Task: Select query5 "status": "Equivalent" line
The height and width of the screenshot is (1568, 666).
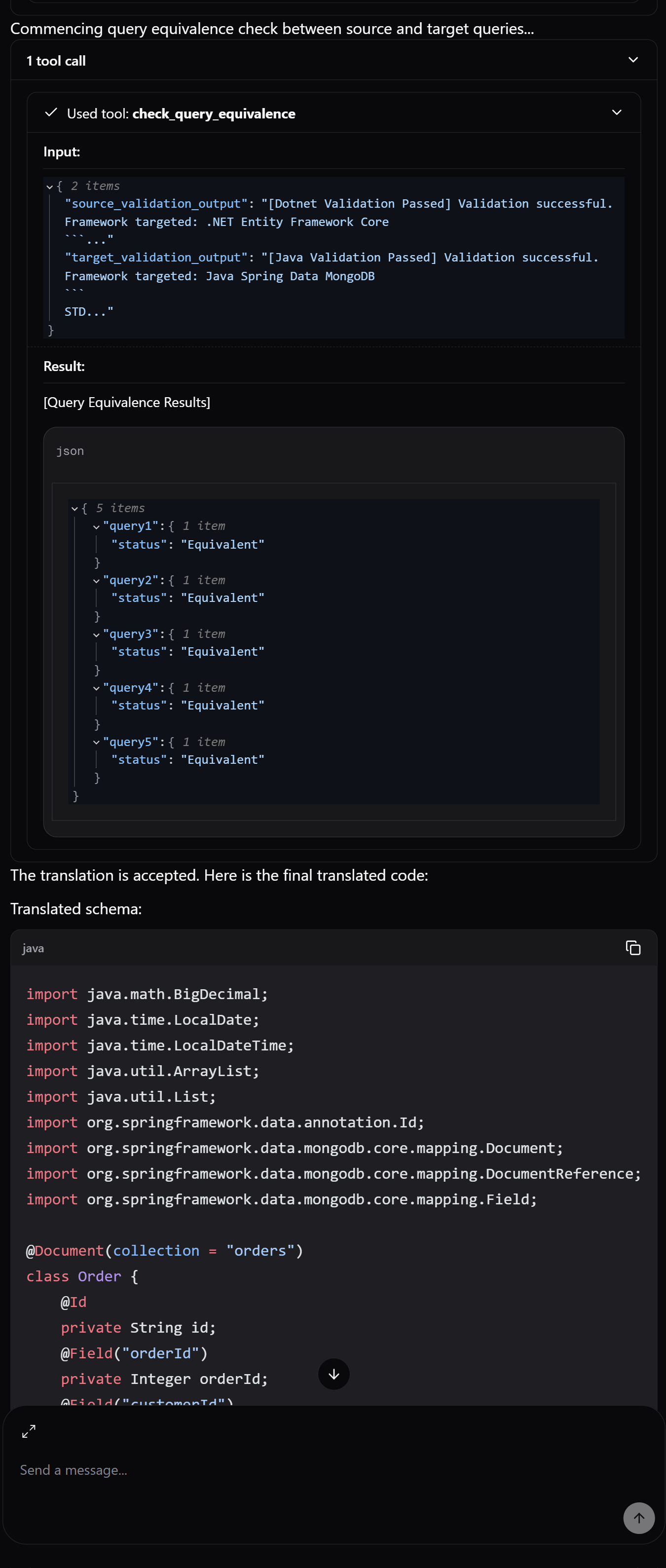Action: point(187,760)
